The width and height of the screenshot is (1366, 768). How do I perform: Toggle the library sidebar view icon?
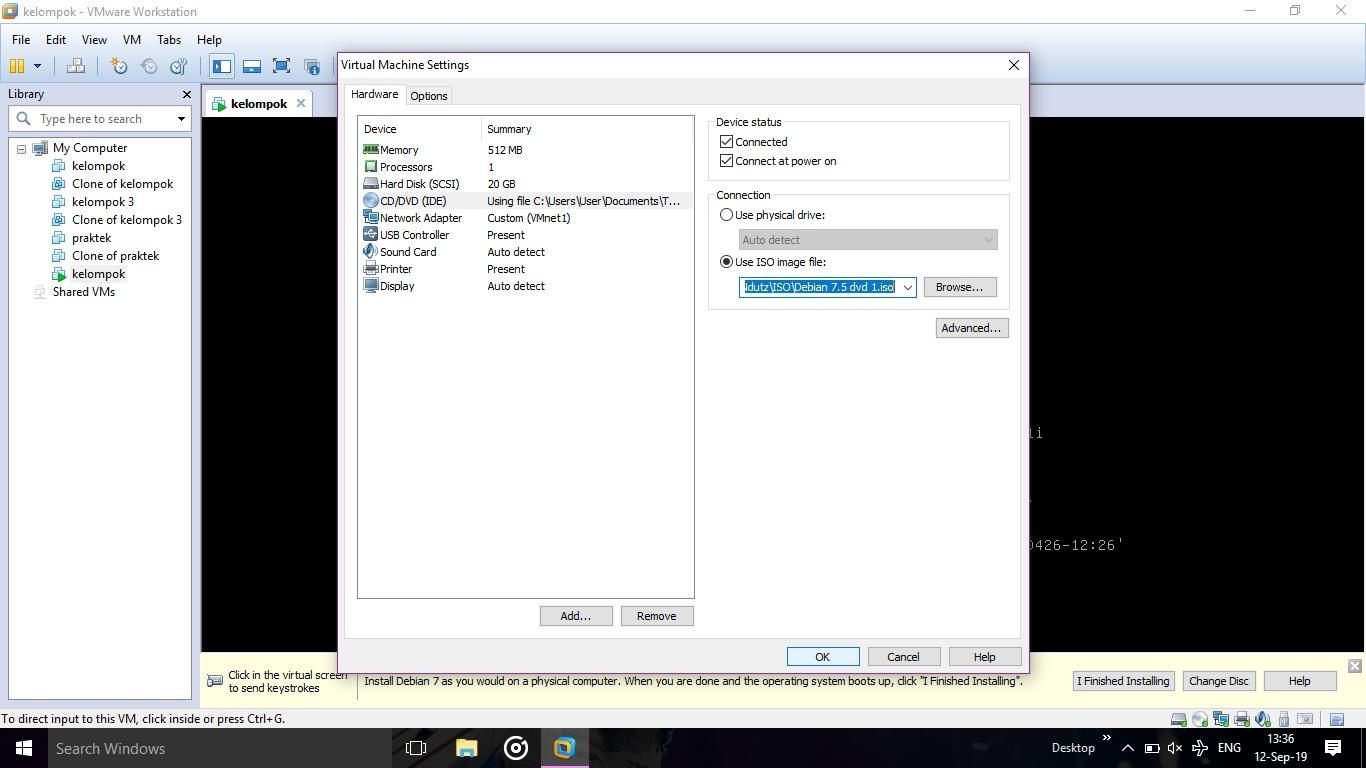222,66
